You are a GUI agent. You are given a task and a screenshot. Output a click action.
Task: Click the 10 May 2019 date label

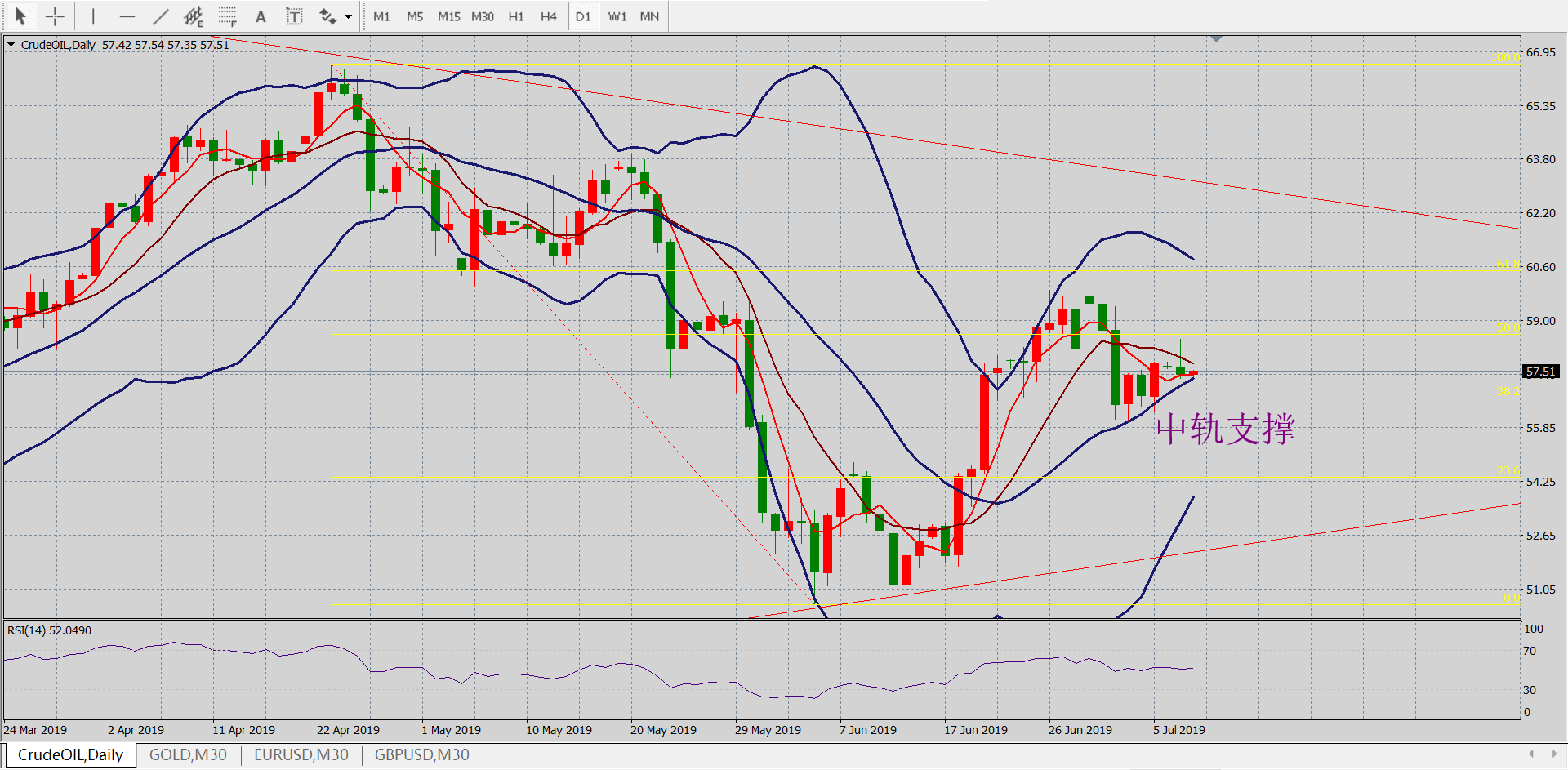point(559,730)
